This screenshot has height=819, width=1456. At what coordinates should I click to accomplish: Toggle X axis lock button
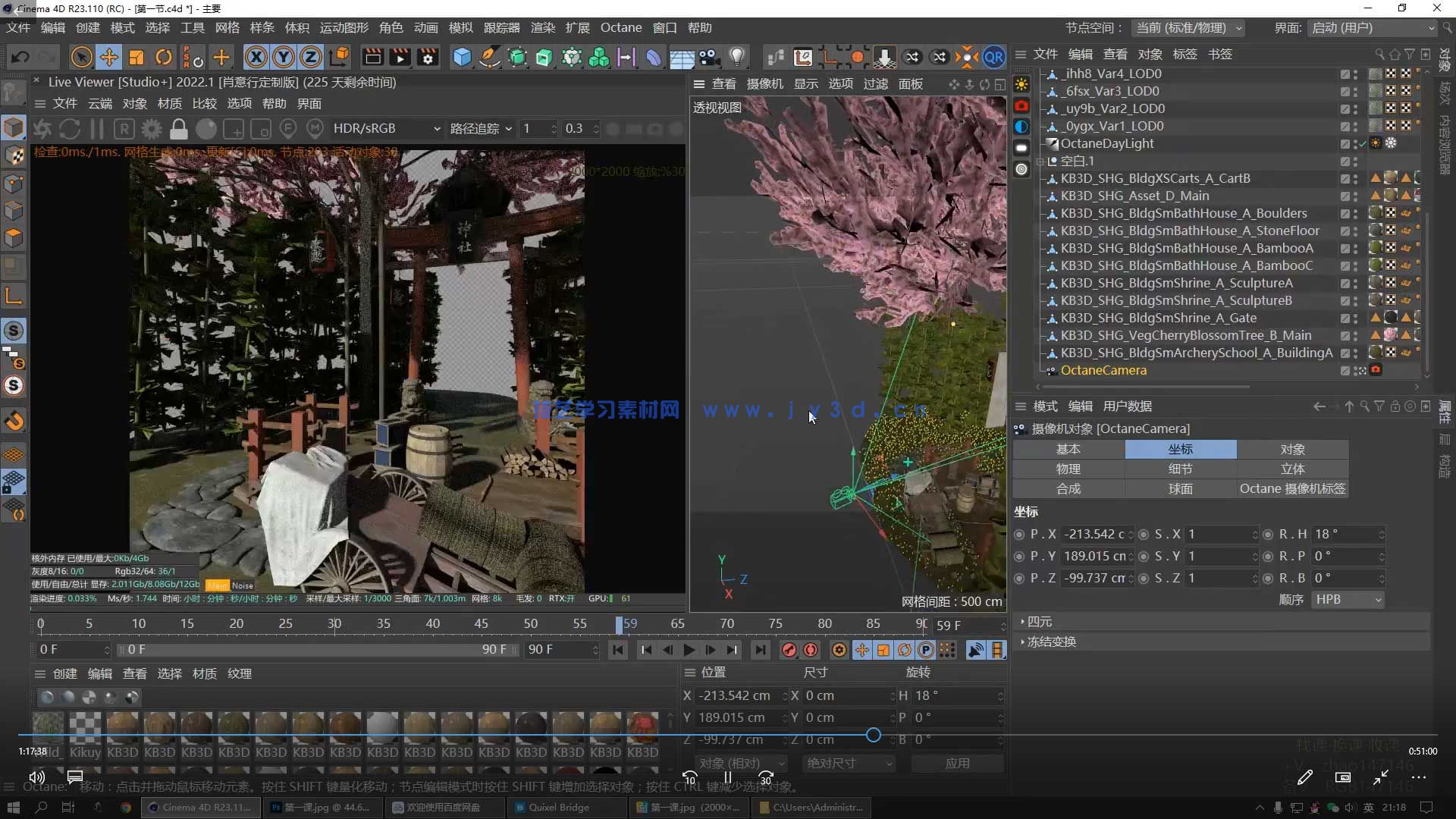pyautogui.click(x=256, y=58)
